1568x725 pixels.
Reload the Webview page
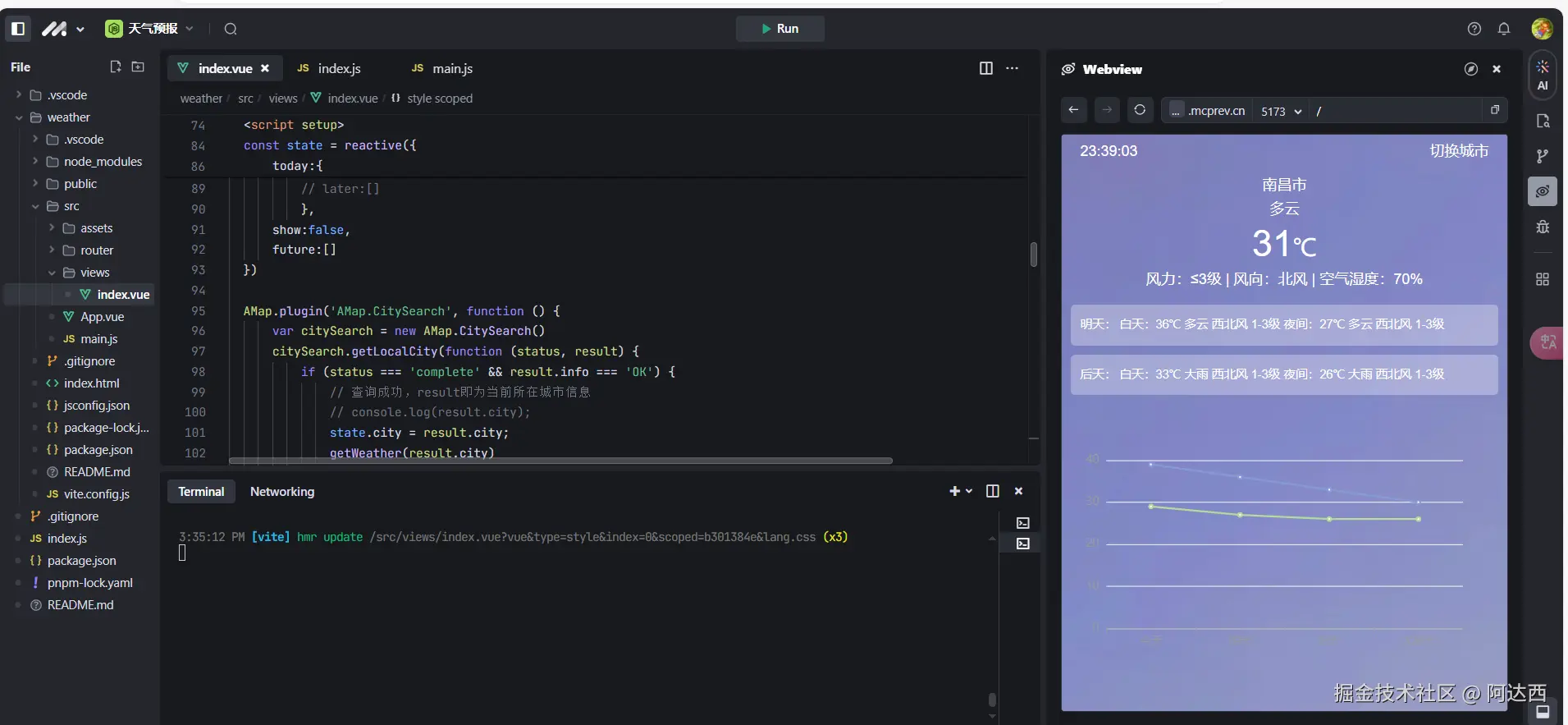[1140, 110]
